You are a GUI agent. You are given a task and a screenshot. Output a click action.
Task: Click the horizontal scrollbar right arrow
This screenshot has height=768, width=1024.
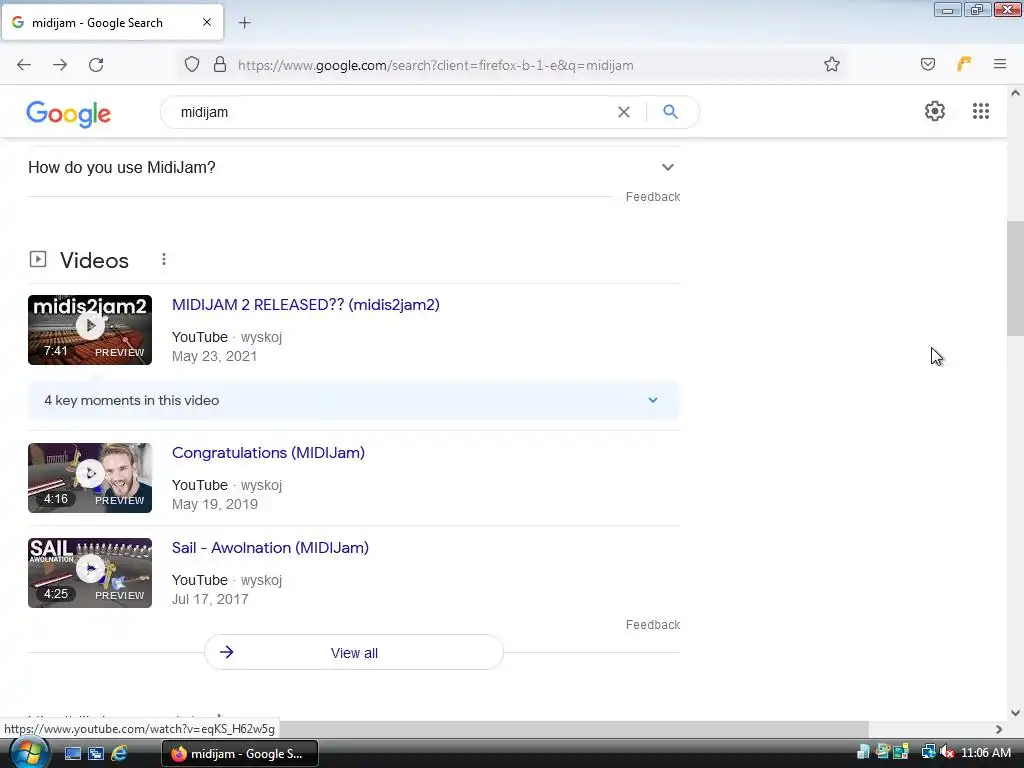coord(999,729)
